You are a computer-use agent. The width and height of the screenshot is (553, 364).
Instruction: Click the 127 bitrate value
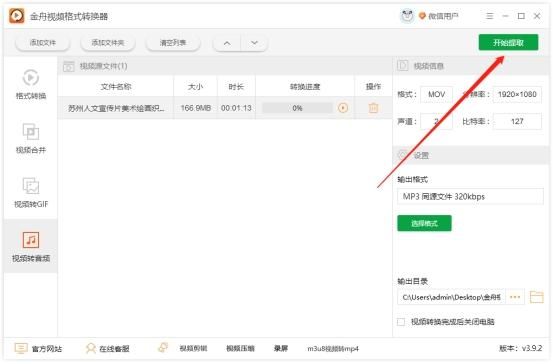coord(517,121)
